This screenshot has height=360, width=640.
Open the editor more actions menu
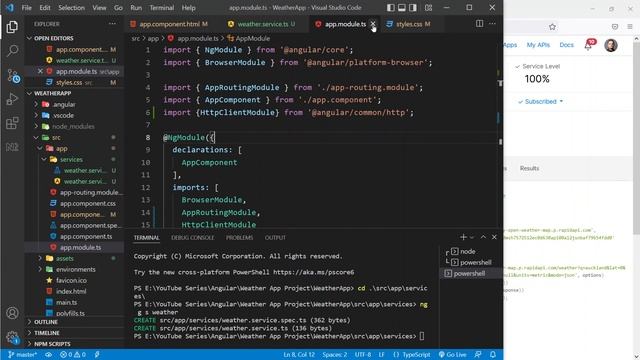coord(493,24)
